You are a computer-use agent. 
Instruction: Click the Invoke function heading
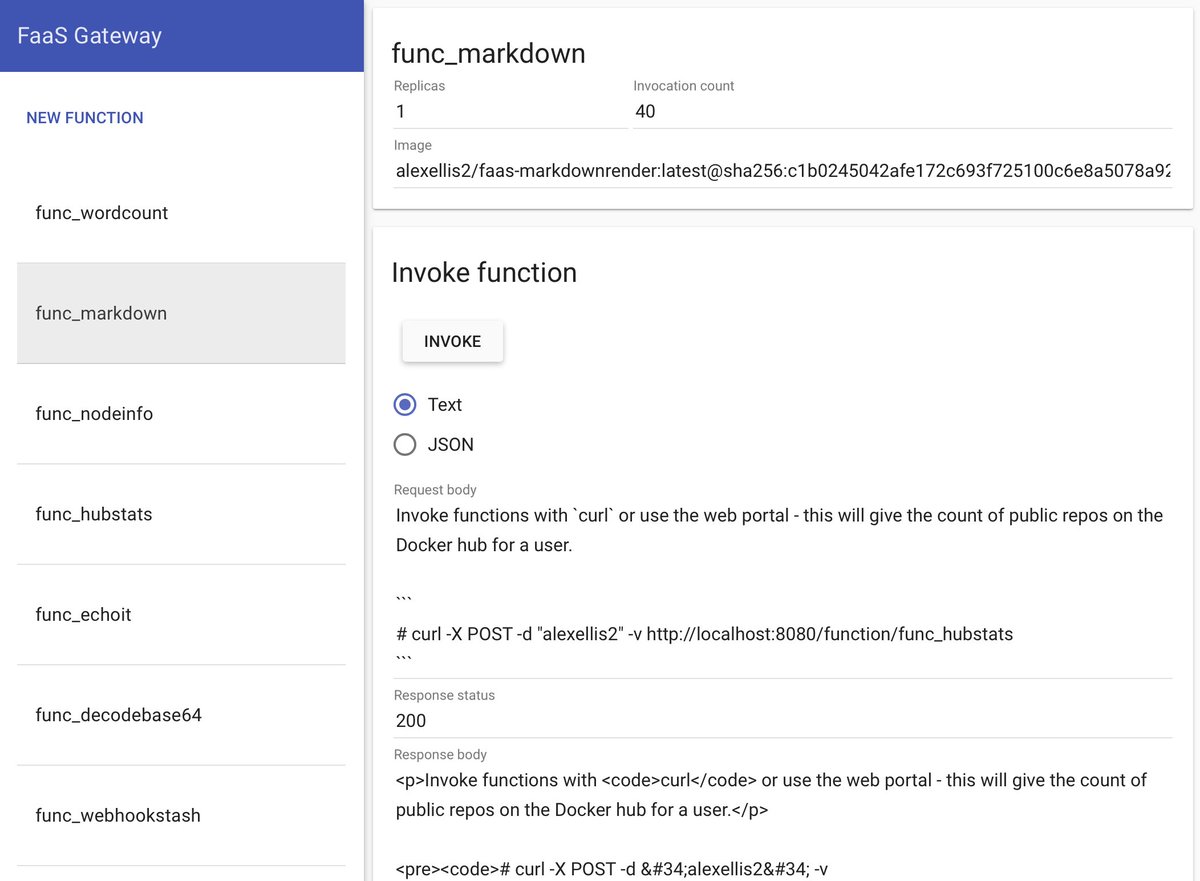tap(484, 272)
